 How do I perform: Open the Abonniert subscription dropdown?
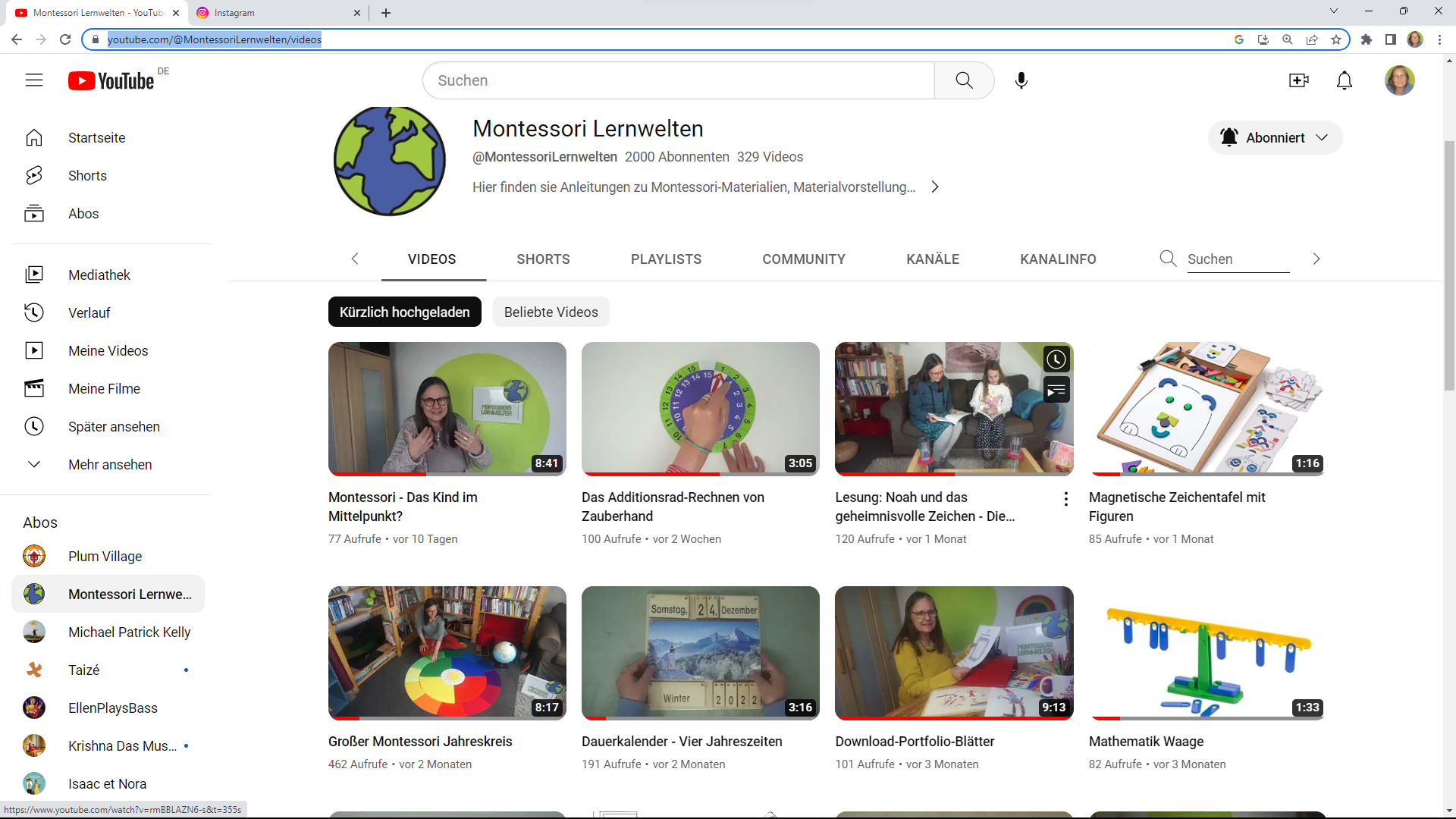1275,137
